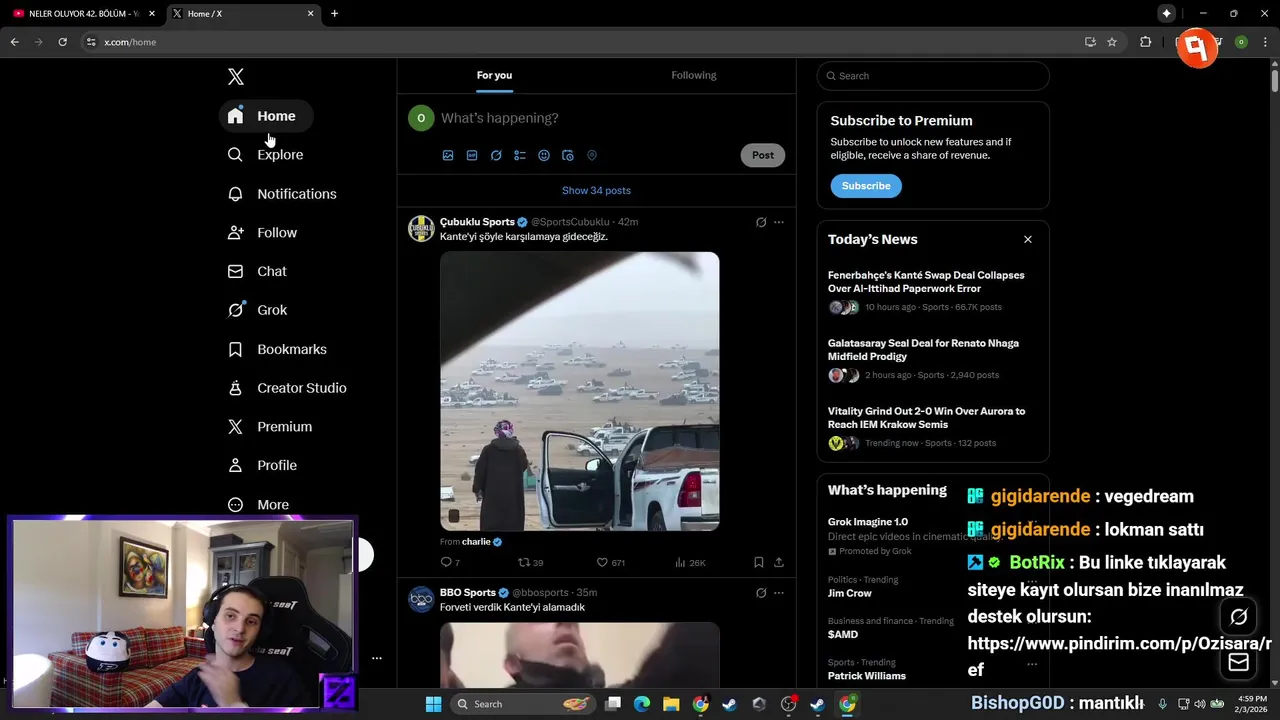Click the Subscribe button for Premium

866,186
